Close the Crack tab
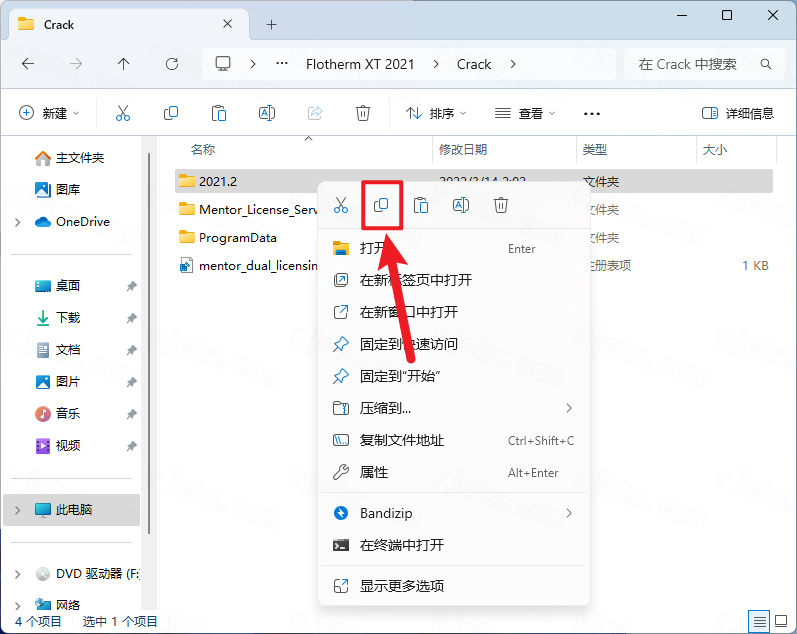Viewport: 797px width, 634px height. click(x=228, y=24)
